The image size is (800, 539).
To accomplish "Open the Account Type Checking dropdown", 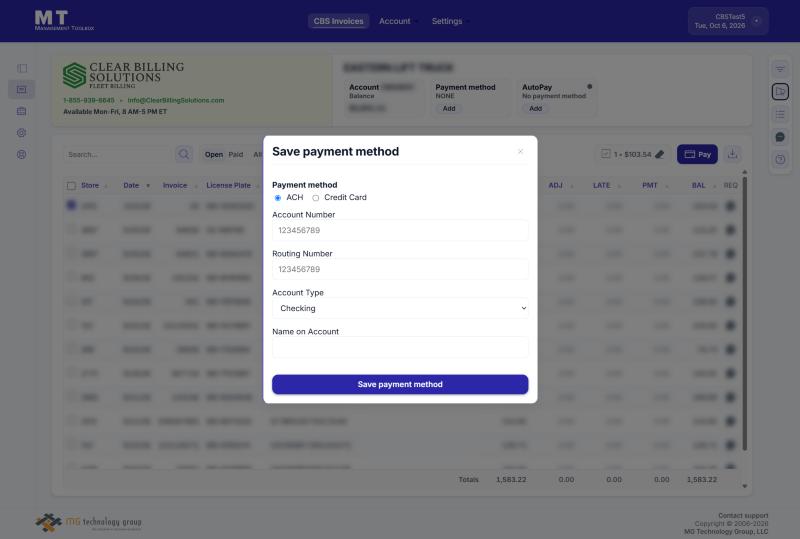I will (401, 308).
